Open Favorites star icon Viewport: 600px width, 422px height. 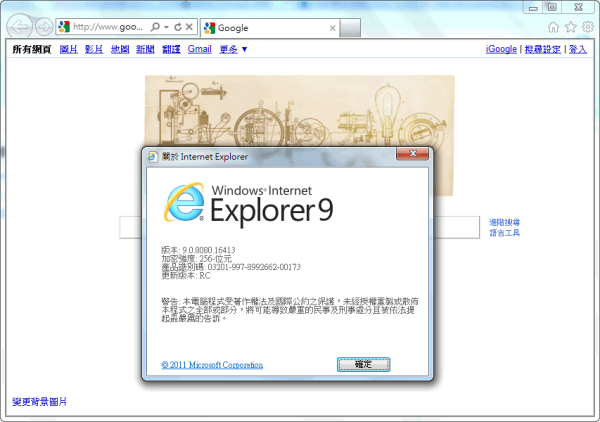click(571, 27)
